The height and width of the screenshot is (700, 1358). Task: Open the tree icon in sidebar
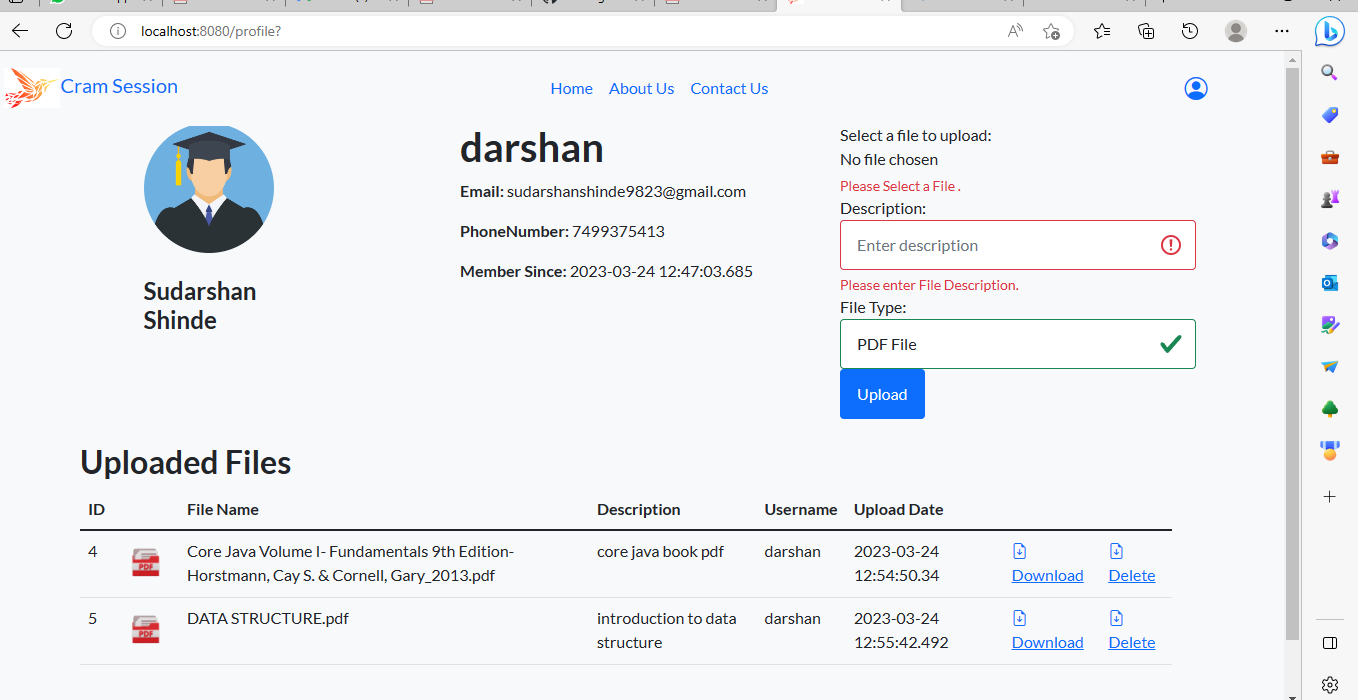(1329, 408)
